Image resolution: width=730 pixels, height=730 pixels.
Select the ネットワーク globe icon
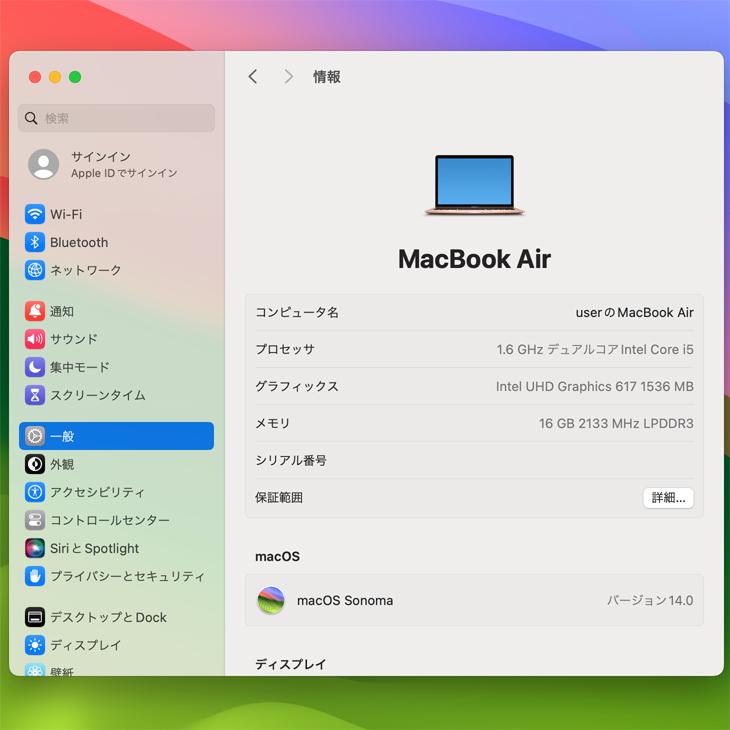35,270
